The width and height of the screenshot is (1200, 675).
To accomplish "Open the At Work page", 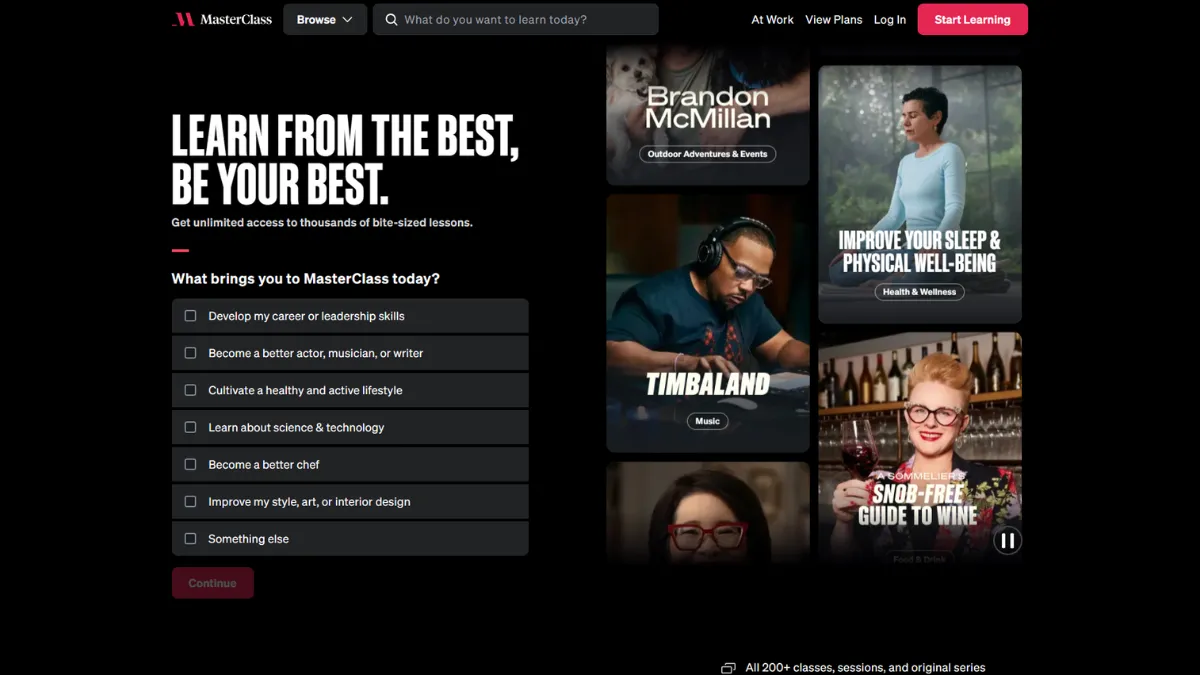I will coord(772,19).
